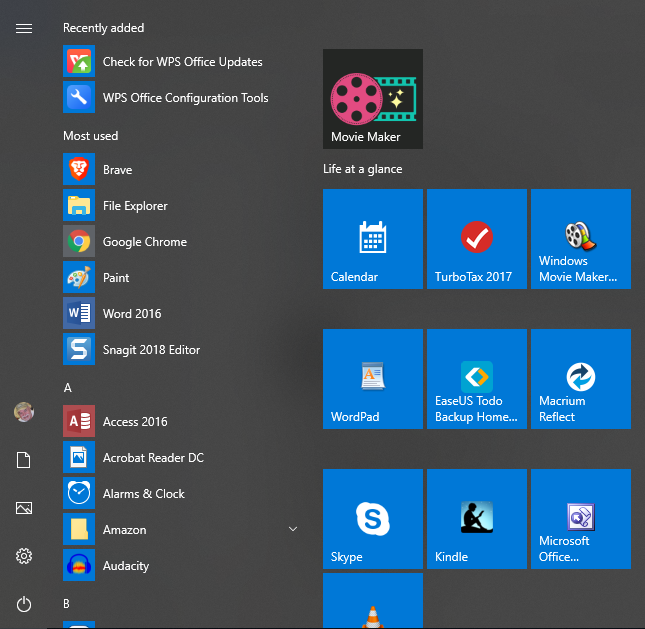Click the Word 2016 label text
Image resolution: width=645 pixels, height=629 pixels.
(132, 313)
